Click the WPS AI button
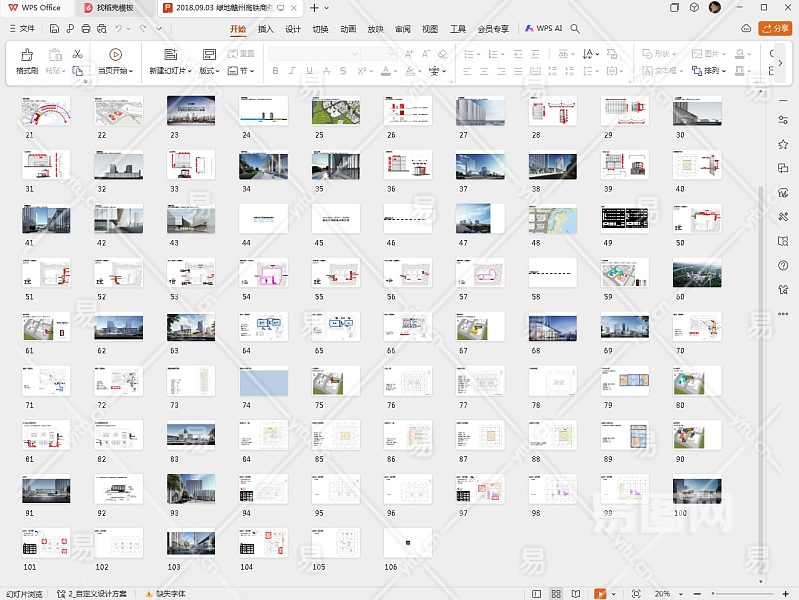Screen dimensions: 799x600 pyautogui.click(x=543, y=29)
